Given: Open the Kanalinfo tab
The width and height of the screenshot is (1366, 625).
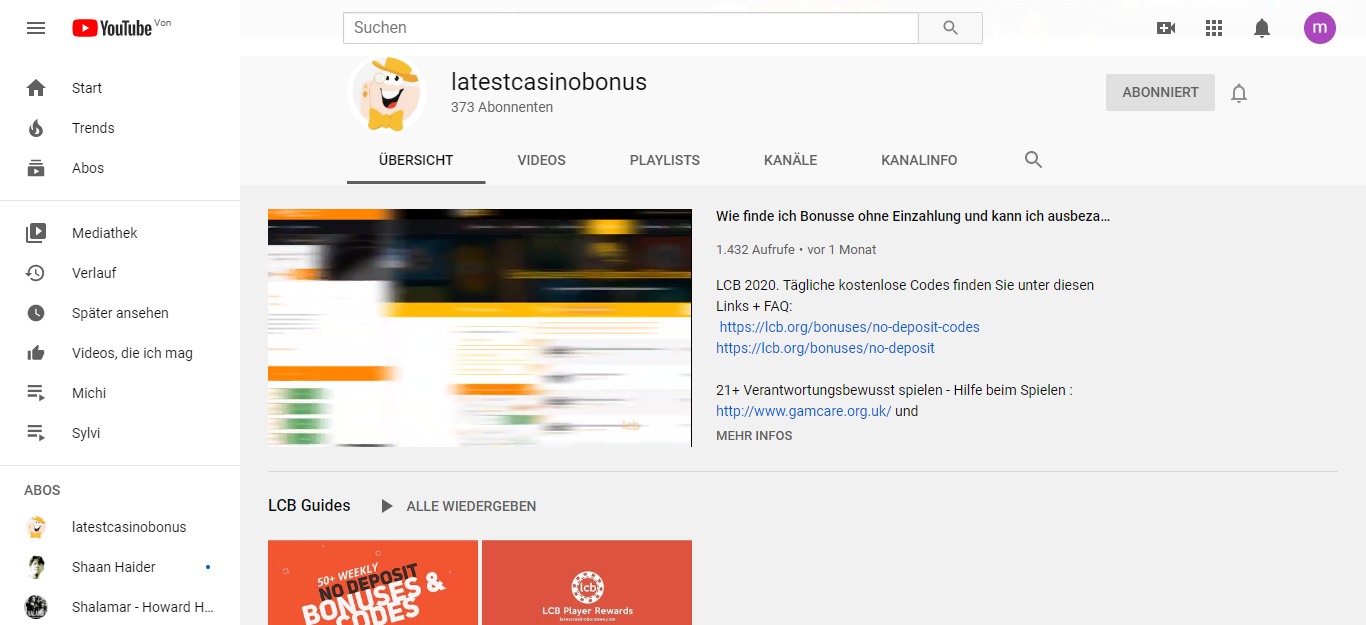Looking at the screenshot, I should click(x=919, y=160).
